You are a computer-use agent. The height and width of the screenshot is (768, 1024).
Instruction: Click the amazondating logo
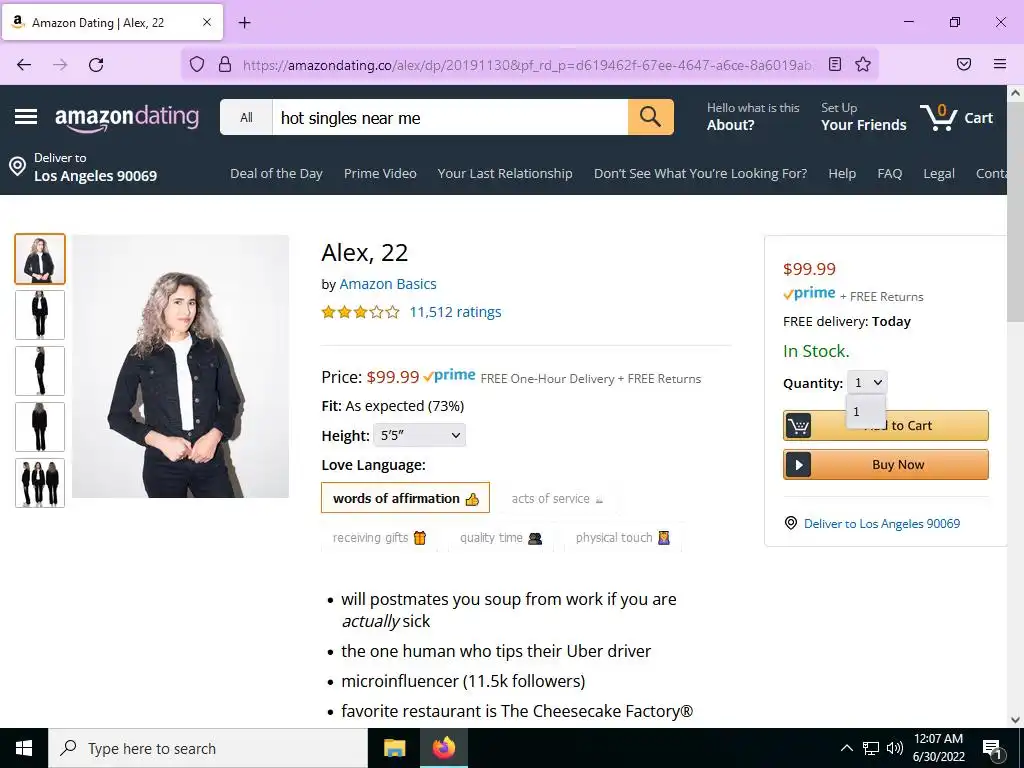[x=127, y=118]
